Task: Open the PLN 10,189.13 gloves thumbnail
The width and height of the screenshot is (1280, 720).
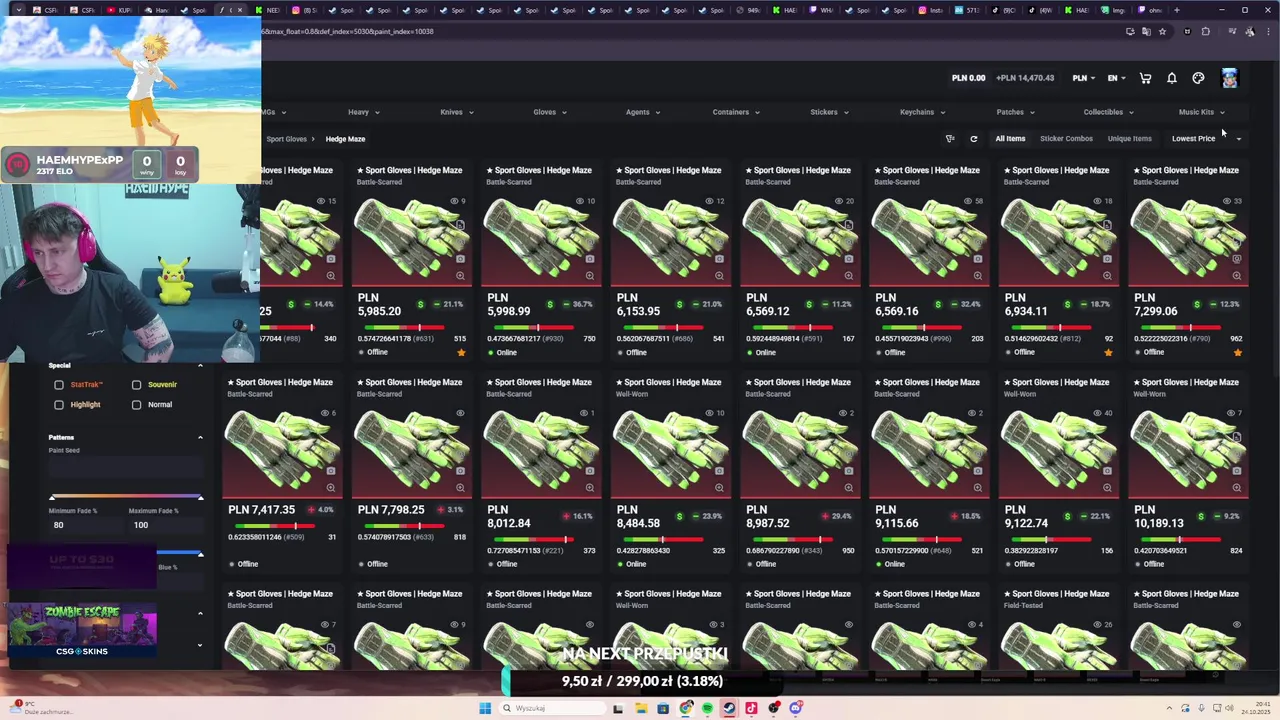Action: pos(1187,448)
